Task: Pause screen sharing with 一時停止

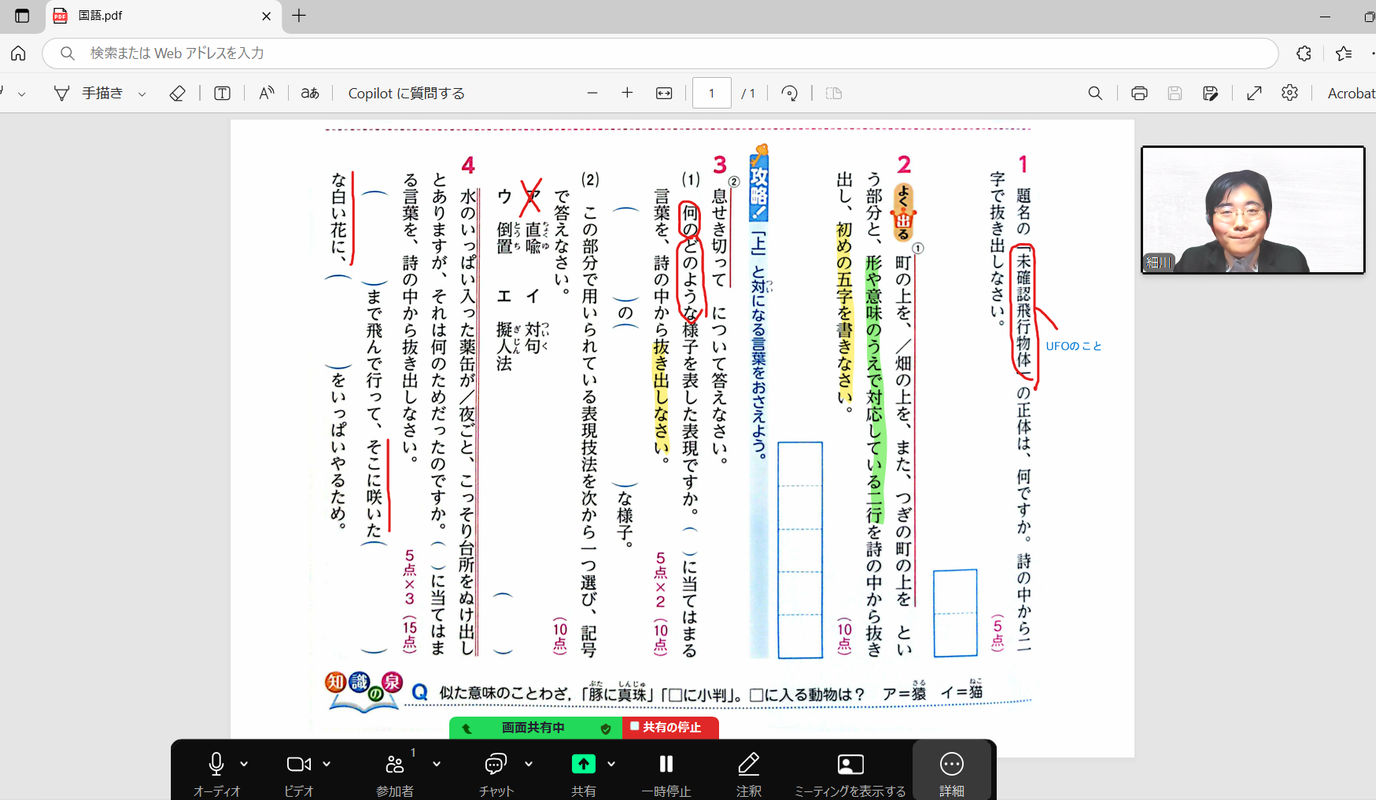Action: (666, 771)
